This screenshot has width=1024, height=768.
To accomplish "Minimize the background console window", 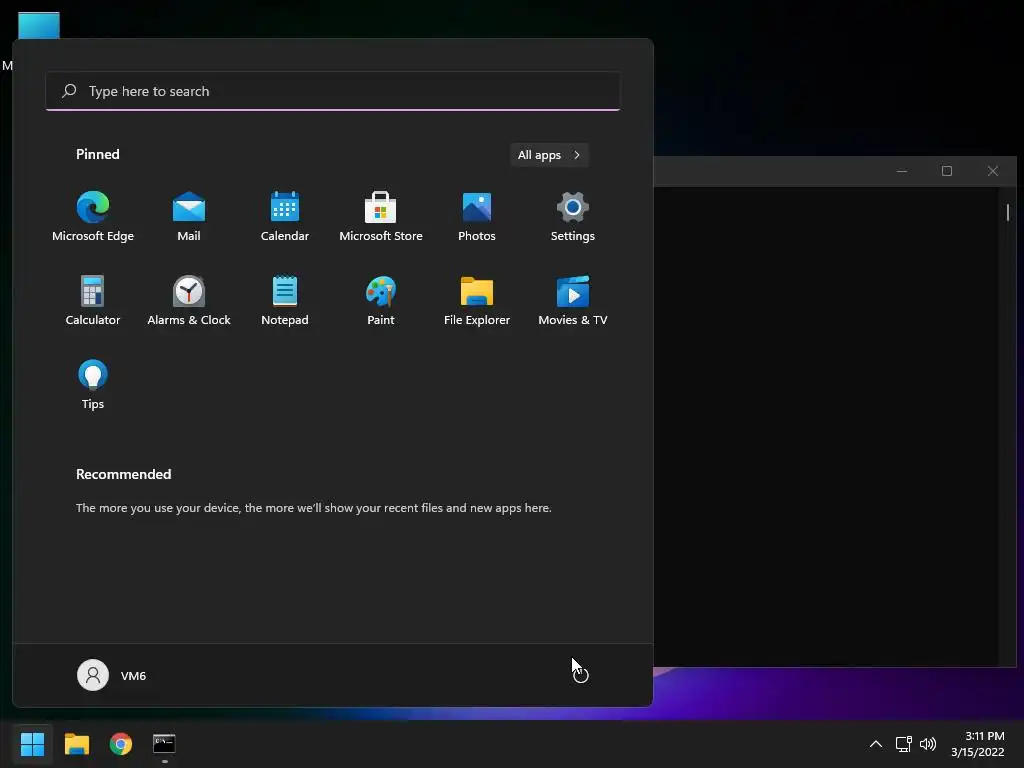I will 902,171.
